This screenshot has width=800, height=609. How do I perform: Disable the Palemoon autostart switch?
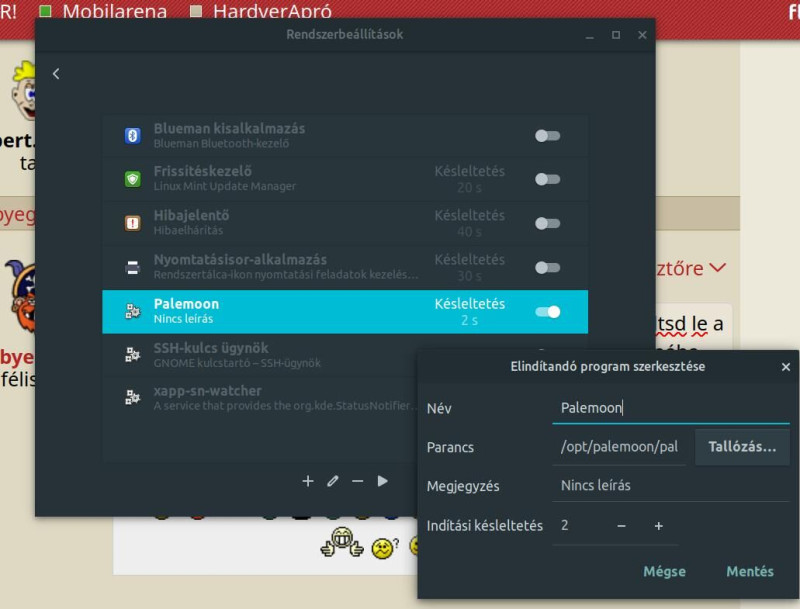pos(547,312)
